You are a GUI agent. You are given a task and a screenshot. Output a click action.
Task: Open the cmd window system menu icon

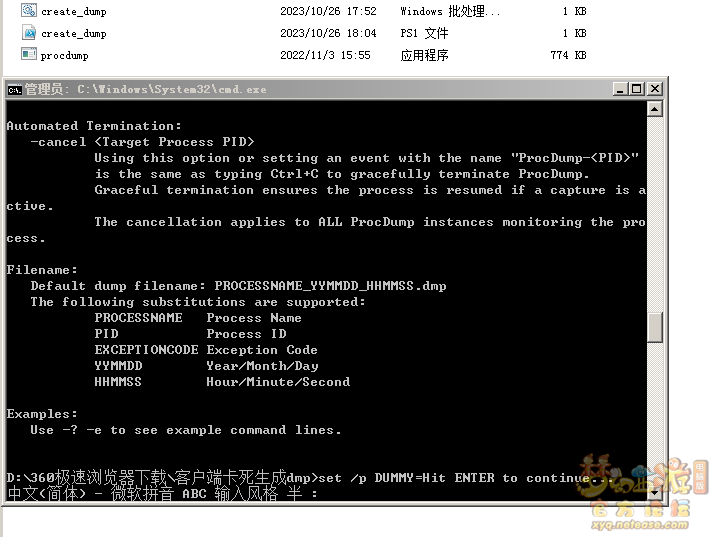(14, 89)
